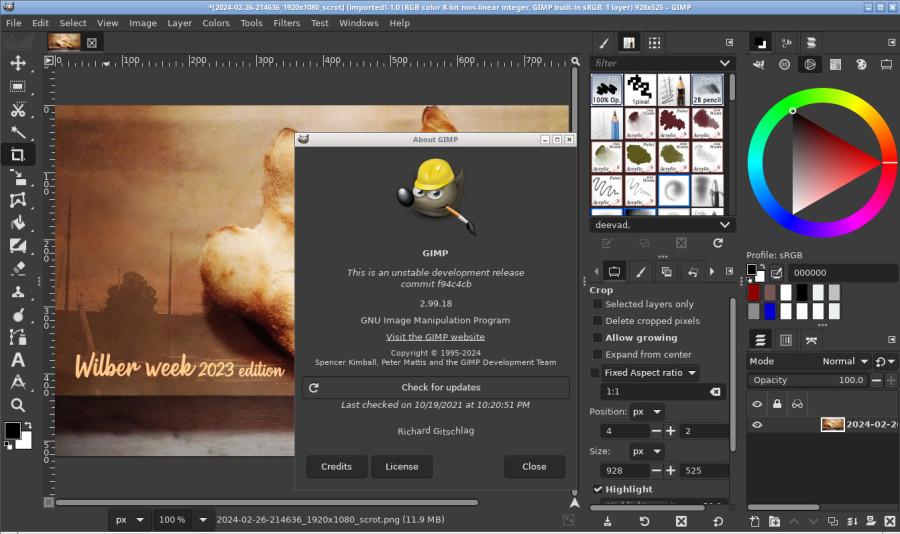Save tool preset icon in Tool Options

[607, 521]
